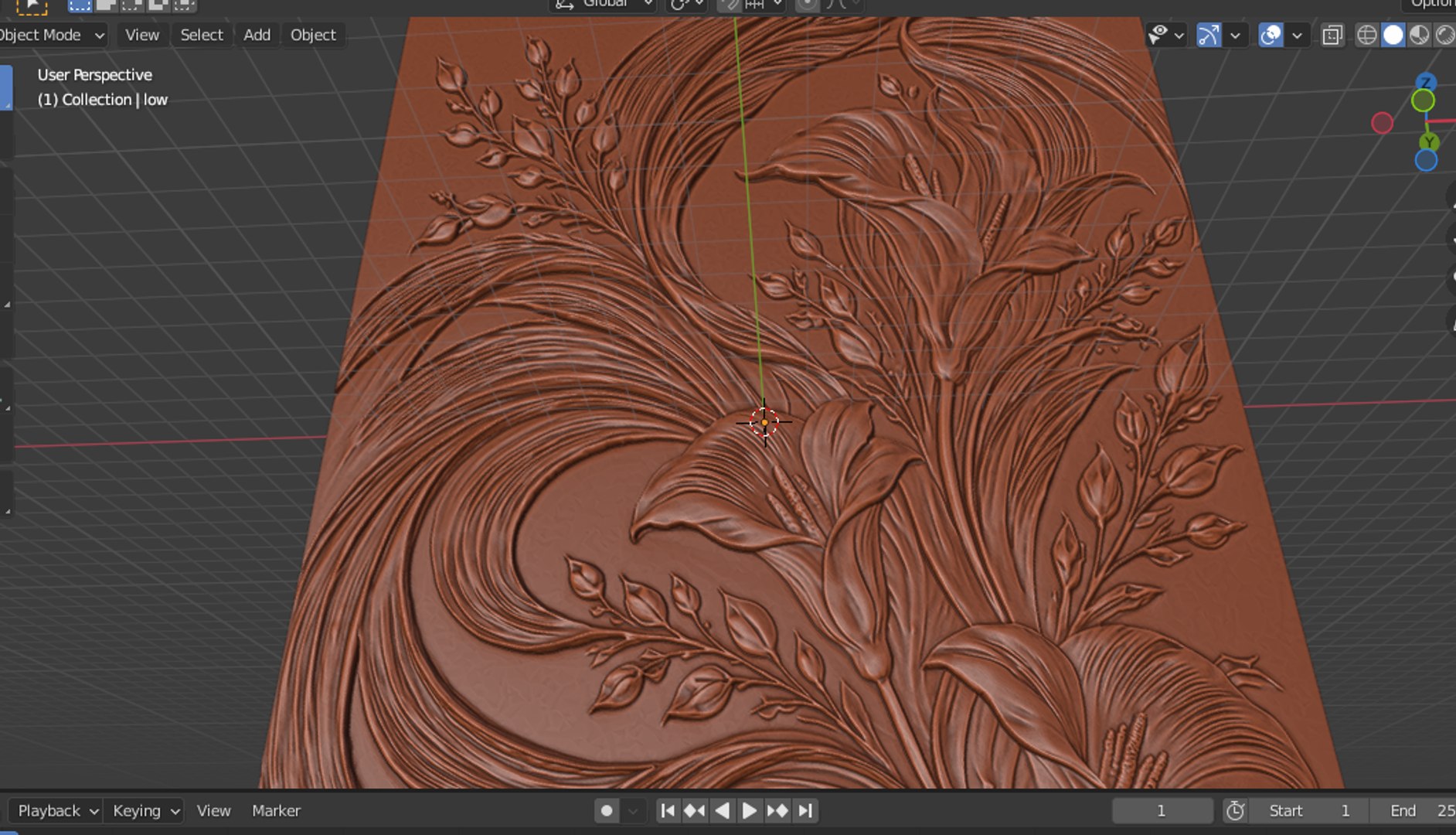This screenshot has height=835, width=1456.
Task: Jump to the first frame
Action: click(x=668, y=810)
